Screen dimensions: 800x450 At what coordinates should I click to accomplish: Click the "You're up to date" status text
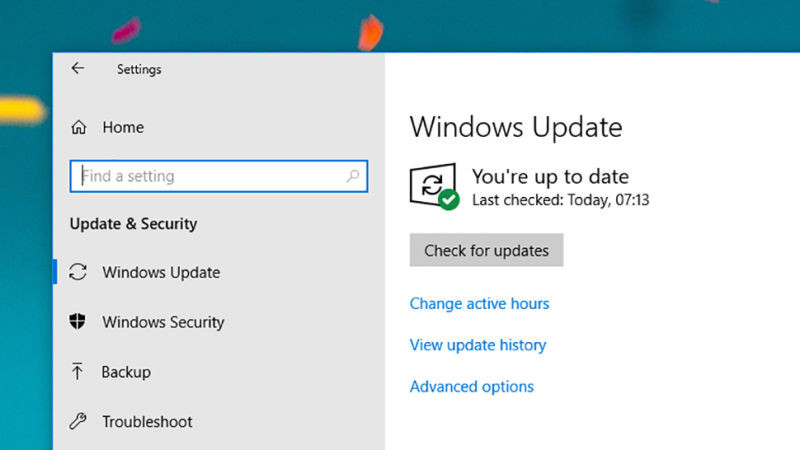(x=549, y=176)
